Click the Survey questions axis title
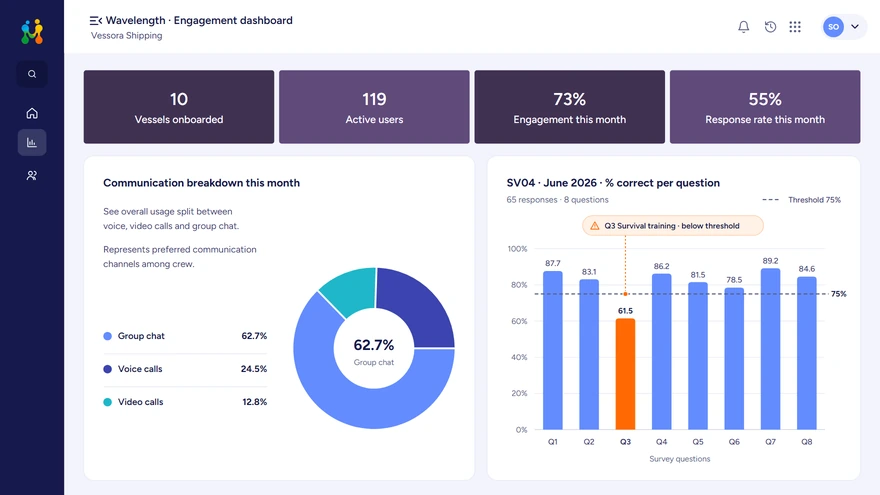The width and height of the screenshot is (880, 495). click(680, 459)
